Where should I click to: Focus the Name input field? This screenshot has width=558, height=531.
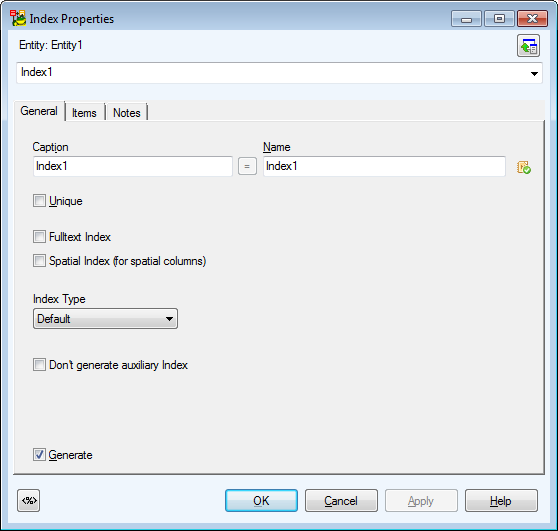click(384, 166)
